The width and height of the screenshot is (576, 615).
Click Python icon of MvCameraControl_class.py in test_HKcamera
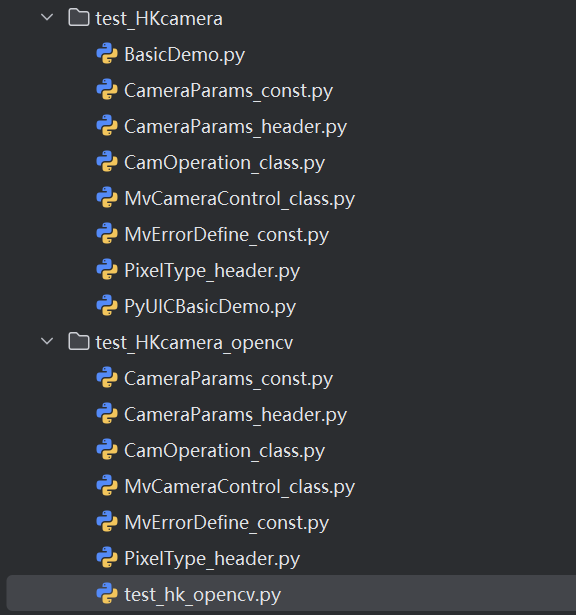(x=107, y=198)
